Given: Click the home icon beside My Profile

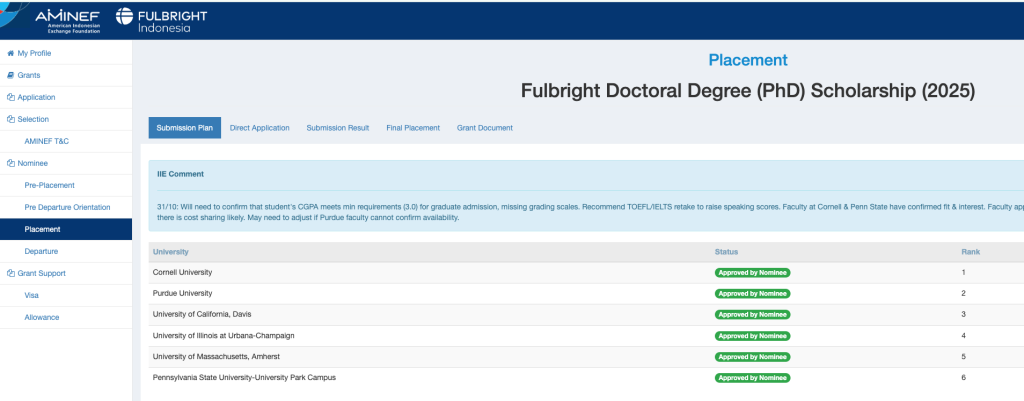Looking at the screenshot, I should tap(10, 53).
